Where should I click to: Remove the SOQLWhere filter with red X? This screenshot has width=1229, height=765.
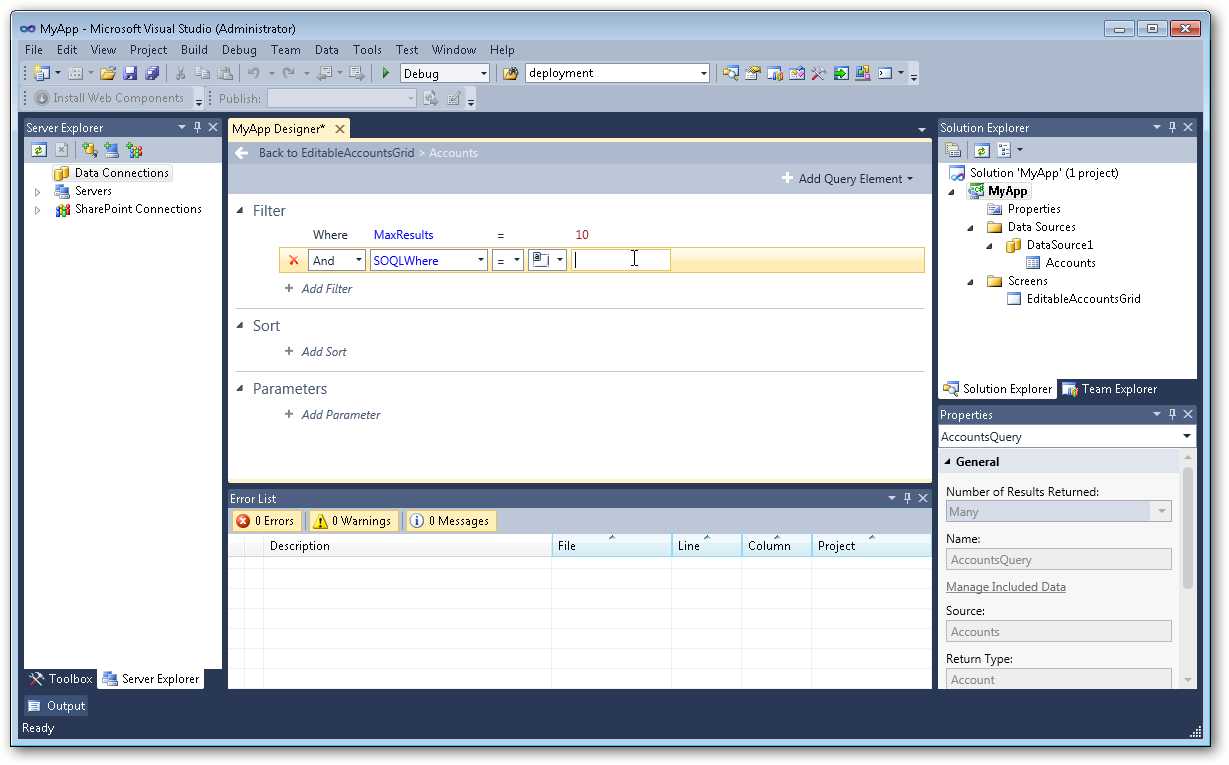(291, 259)
